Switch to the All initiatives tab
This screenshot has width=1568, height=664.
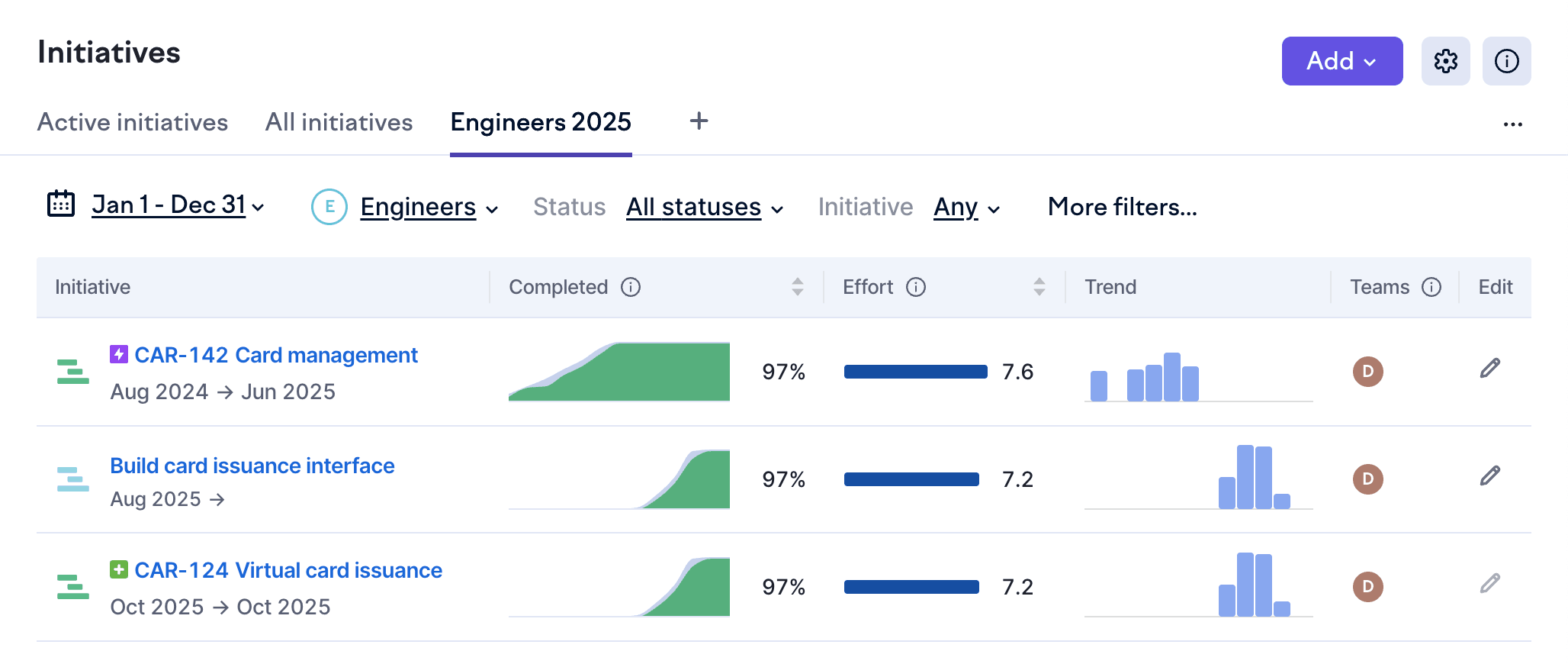pos(339,122)
